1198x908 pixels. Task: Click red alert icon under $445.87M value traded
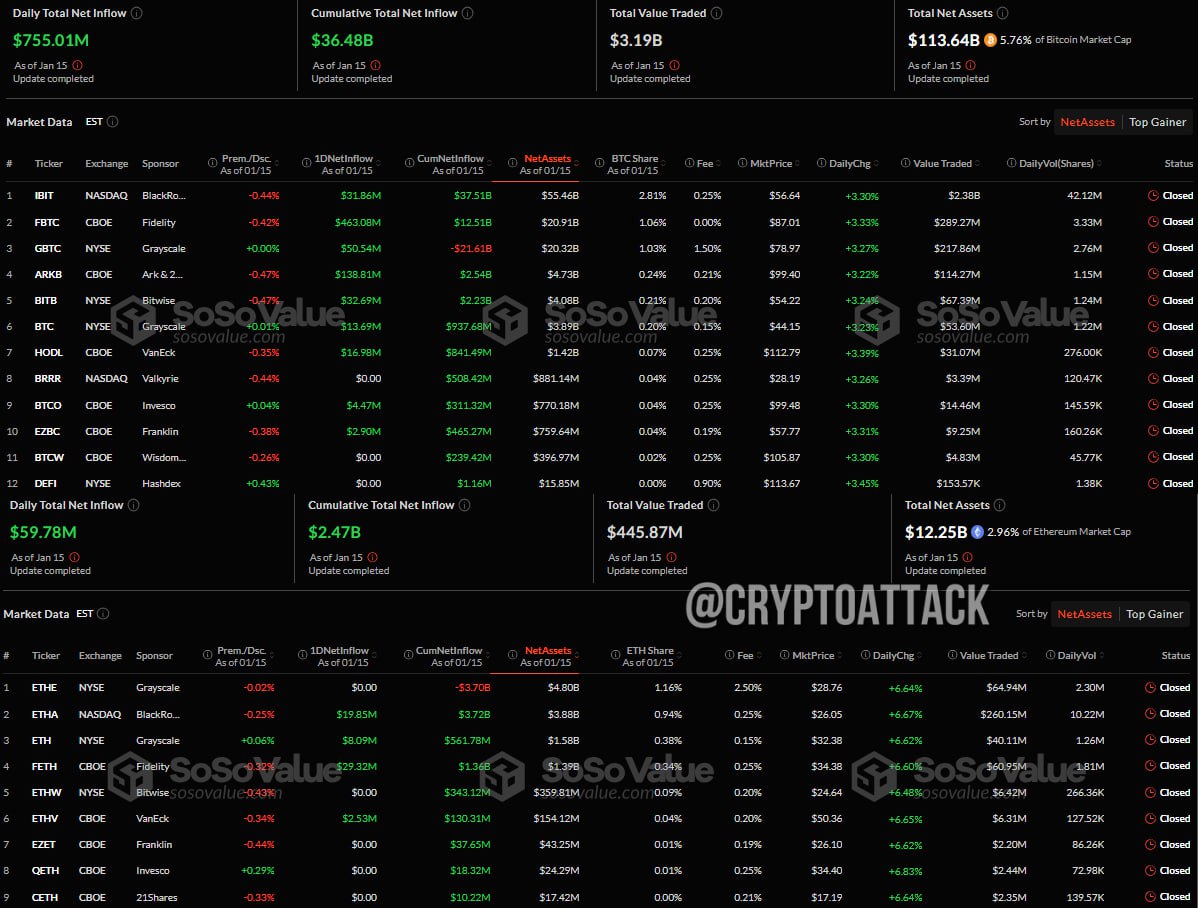[x=671, y=558]
